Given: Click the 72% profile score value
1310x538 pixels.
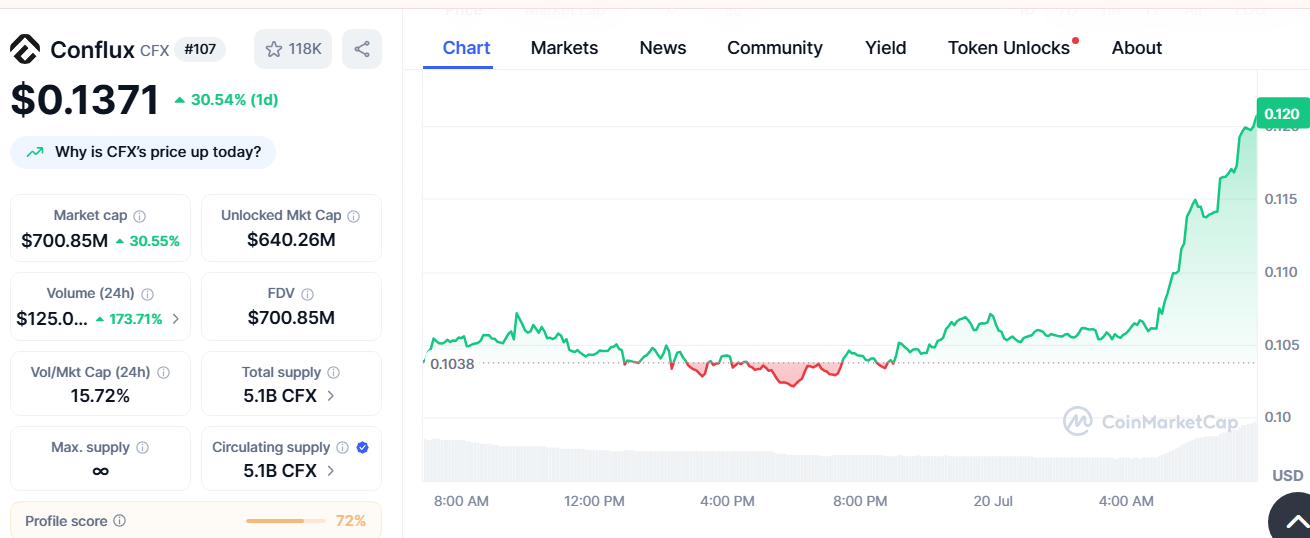Looking at the screenshot, I should click(351, 521).
